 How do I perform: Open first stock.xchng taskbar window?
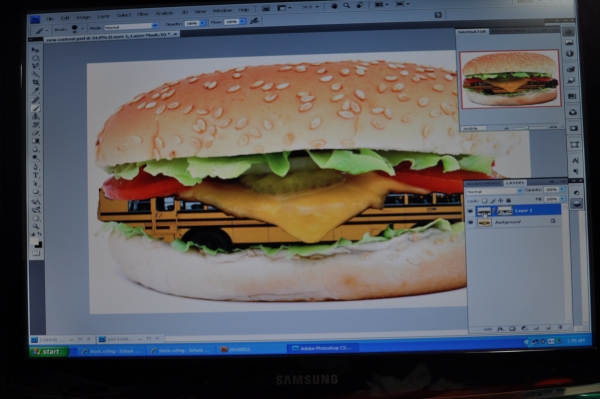point(111,351)
